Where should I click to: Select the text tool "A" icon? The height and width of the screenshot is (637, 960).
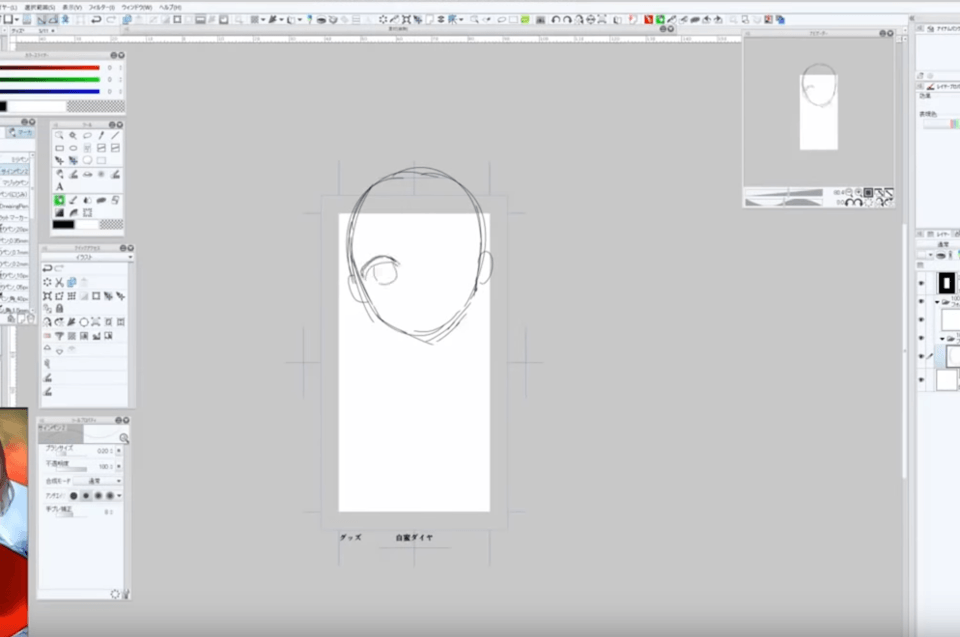coord(60,187)
